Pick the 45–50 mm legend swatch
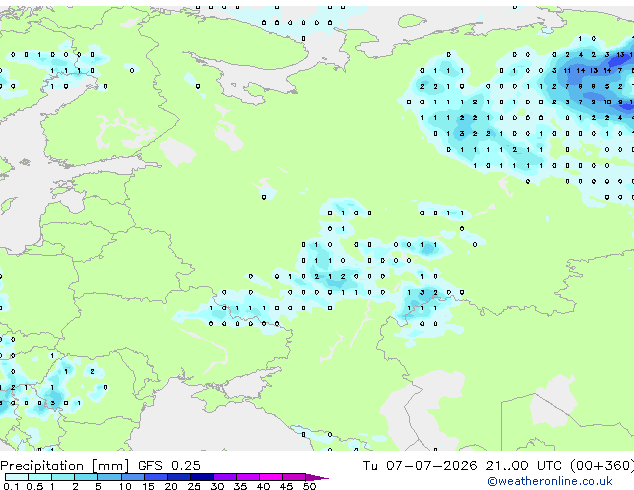This screenshot has width=634, height=490. tap(294, 477)
